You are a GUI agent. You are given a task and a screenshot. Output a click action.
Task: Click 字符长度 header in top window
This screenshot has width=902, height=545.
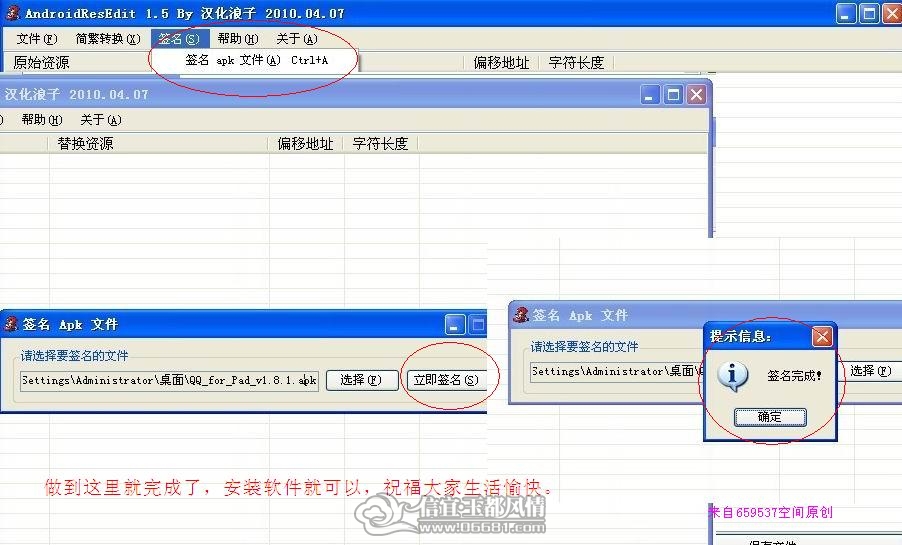[x=576, y=62]
